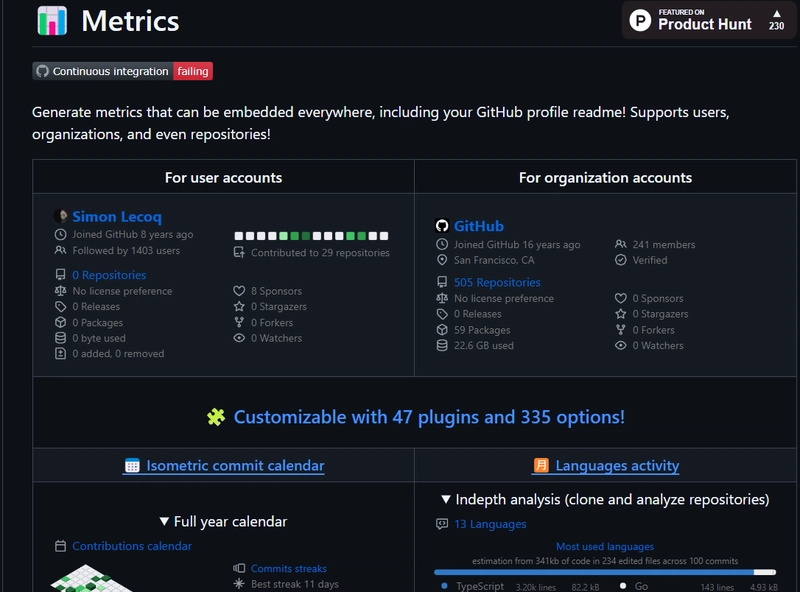This screenshot has height=592, width=800.
Task: Click location pin beside San Francisco, CA
Action: 442,260
